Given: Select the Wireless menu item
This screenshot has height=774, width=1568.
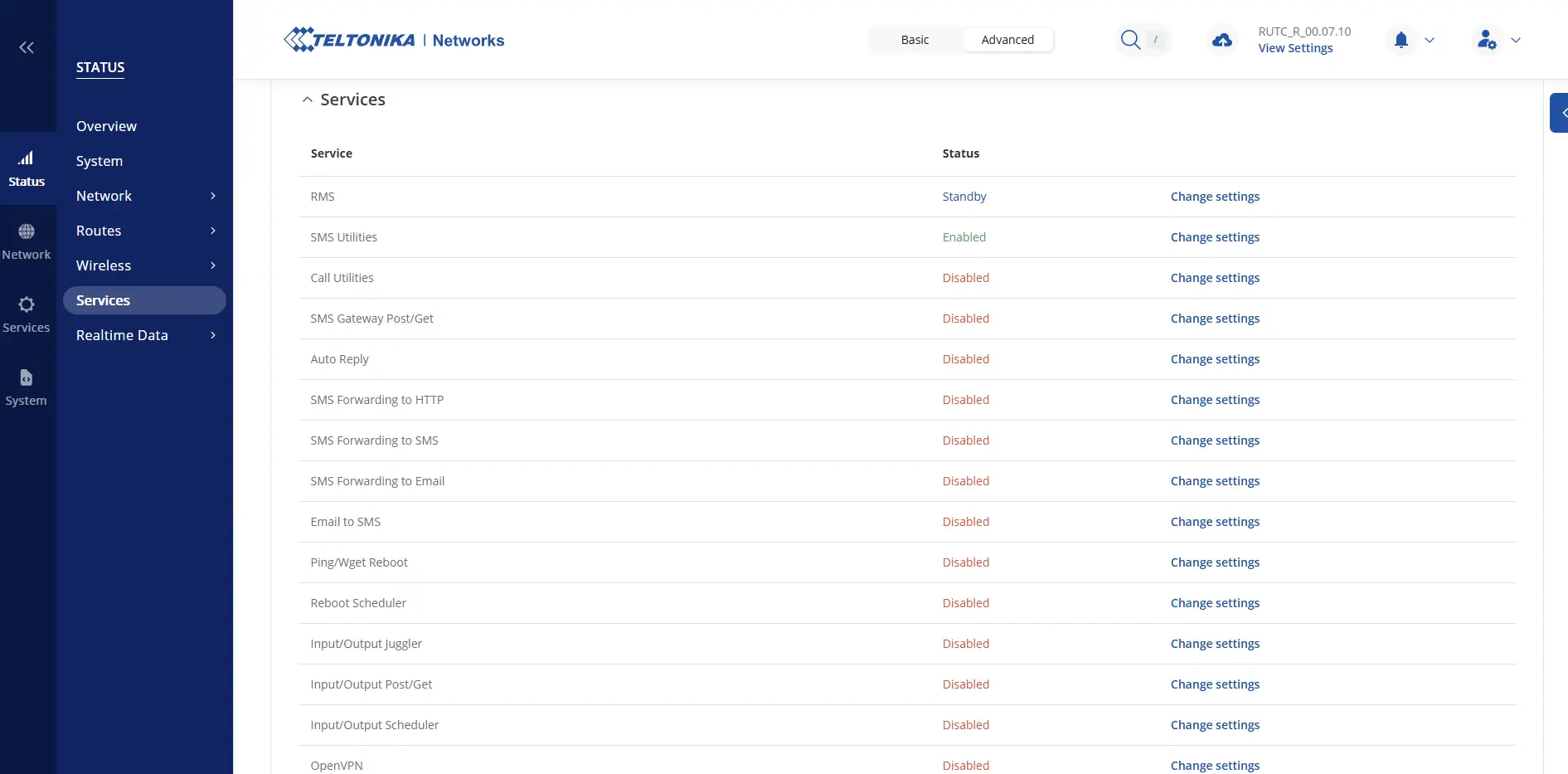Looking at the screenshot, I should click(x=104, y=265).
